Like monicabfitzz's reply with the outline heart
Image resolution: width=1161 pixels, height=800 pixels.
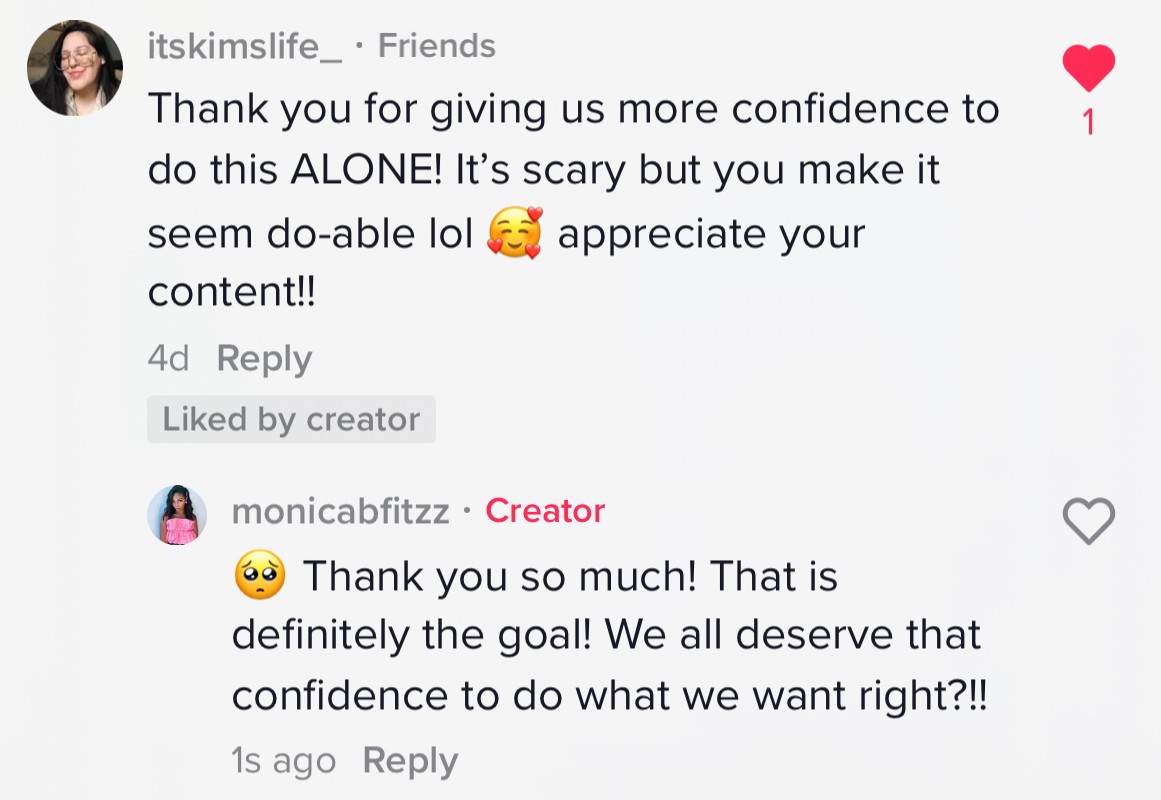pos(1088,522)
